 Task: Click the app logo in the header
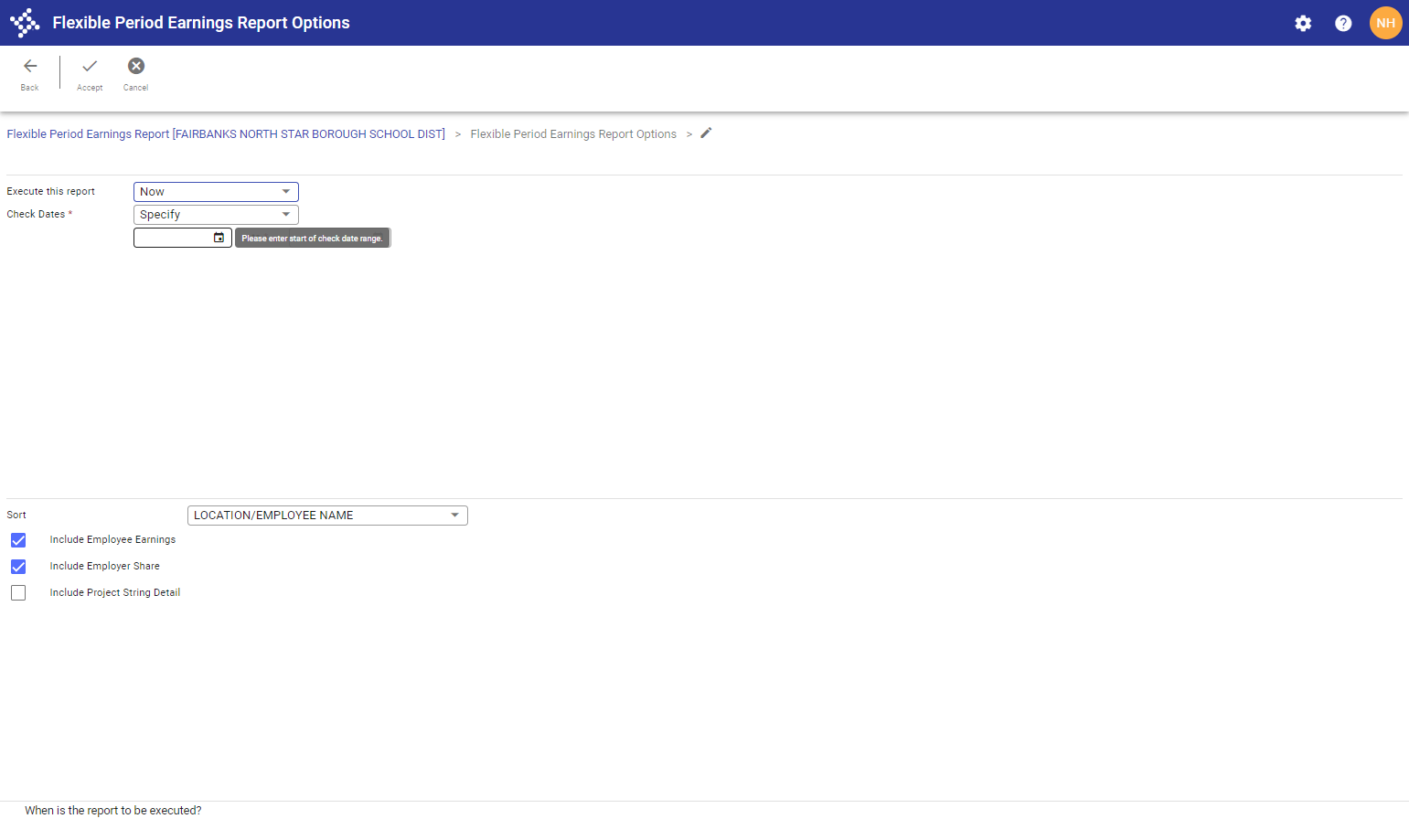pos(25,23)
